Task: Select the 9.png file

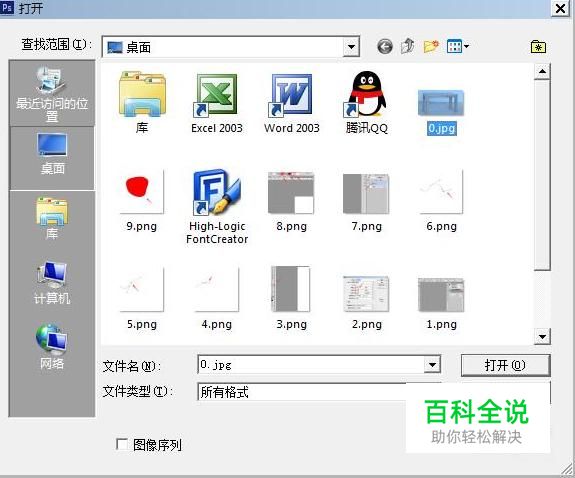Action: pyautogui.click(x=142, y=201)
